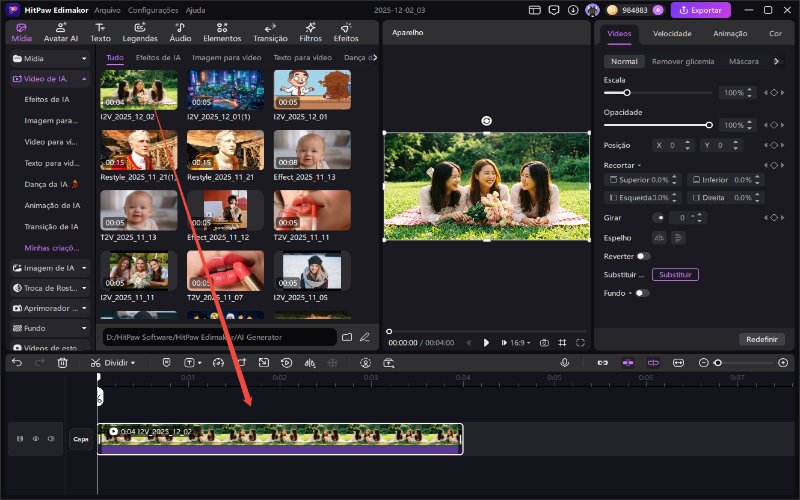This screenshot has width=800, height=500.
Task: Open folder icon next to file path
Action: (x=347, y=337)
